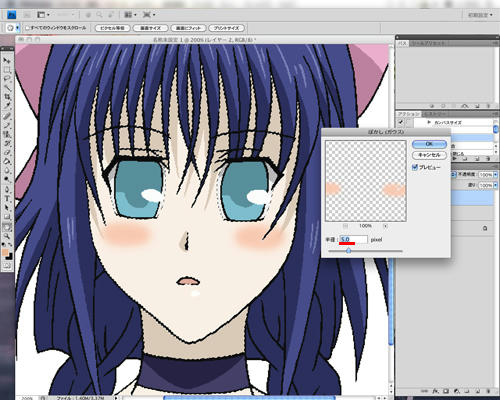Enable scroll all windows checkbox
The height and width of the screenshot is (400, 500).
tap(28, 28)
